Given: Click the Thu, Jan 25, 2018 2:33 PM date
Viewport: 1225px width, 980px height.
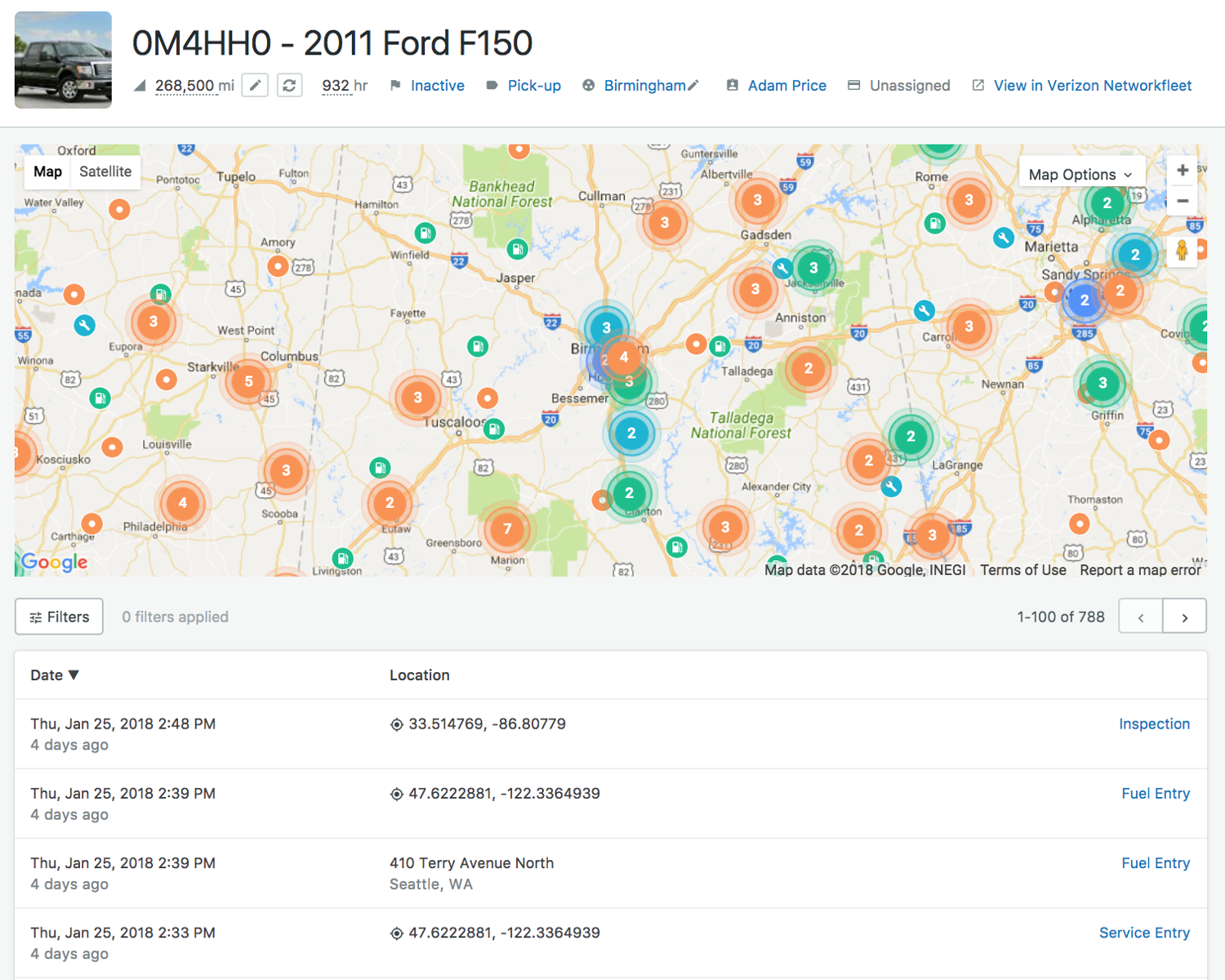Looking at the screenshot, I should click(123, 933).
